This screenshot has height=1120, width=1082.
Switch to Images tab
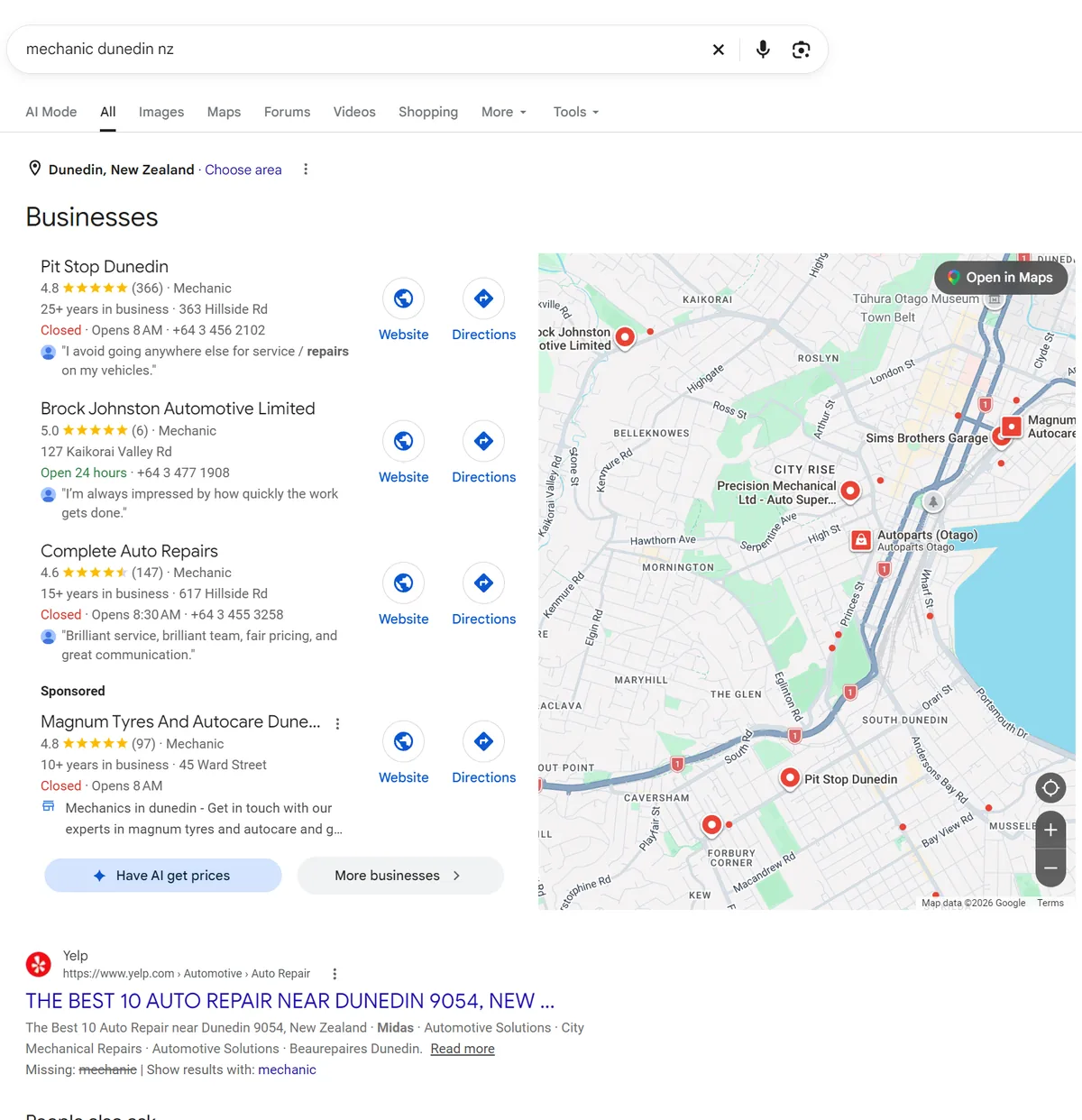[161, 112]
